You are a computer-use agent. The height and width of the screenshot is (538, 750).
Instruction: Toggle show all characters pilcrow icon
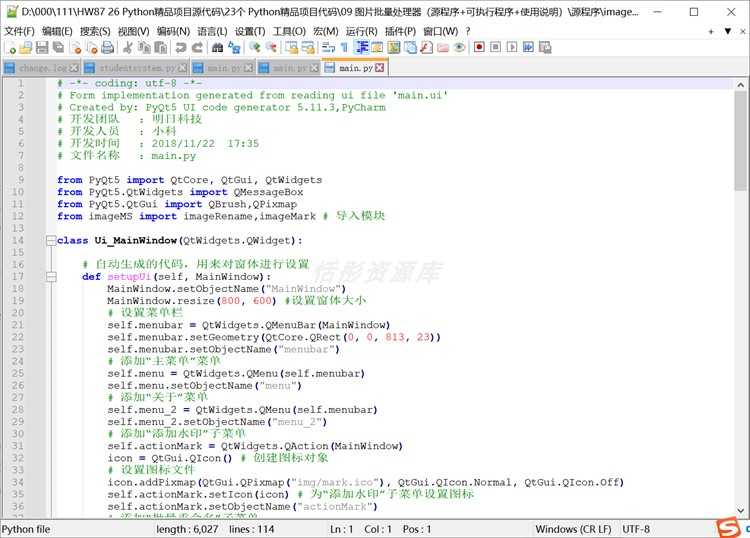point(344,47)
